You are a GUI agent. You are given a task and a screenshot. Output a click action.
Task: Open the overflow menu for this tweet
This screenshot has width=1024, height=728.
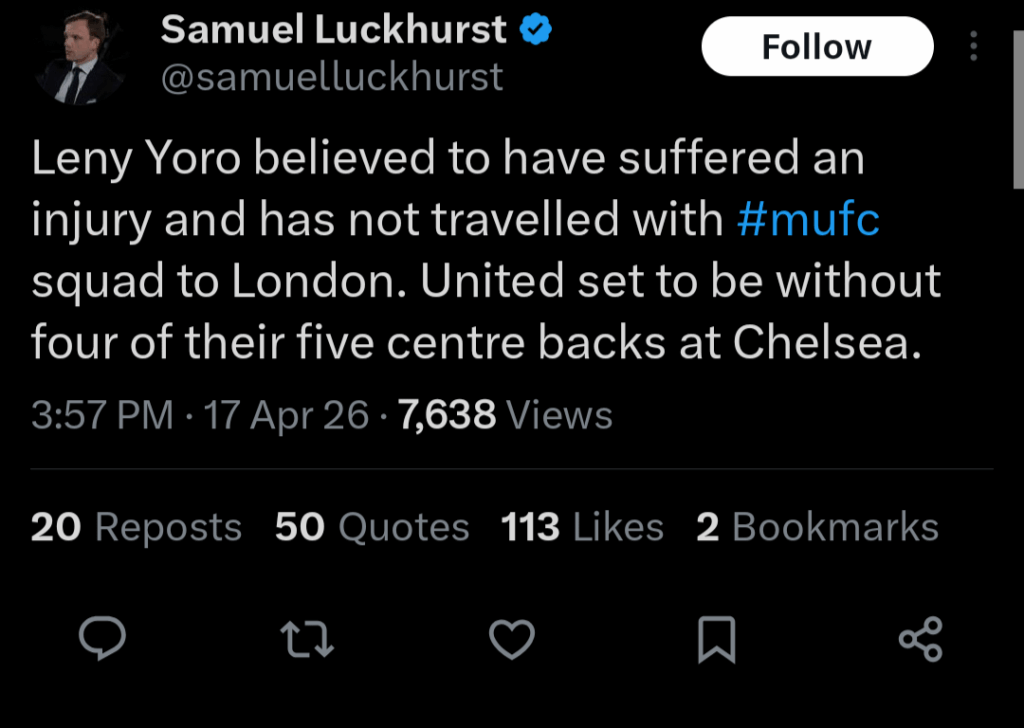point(973,45)
